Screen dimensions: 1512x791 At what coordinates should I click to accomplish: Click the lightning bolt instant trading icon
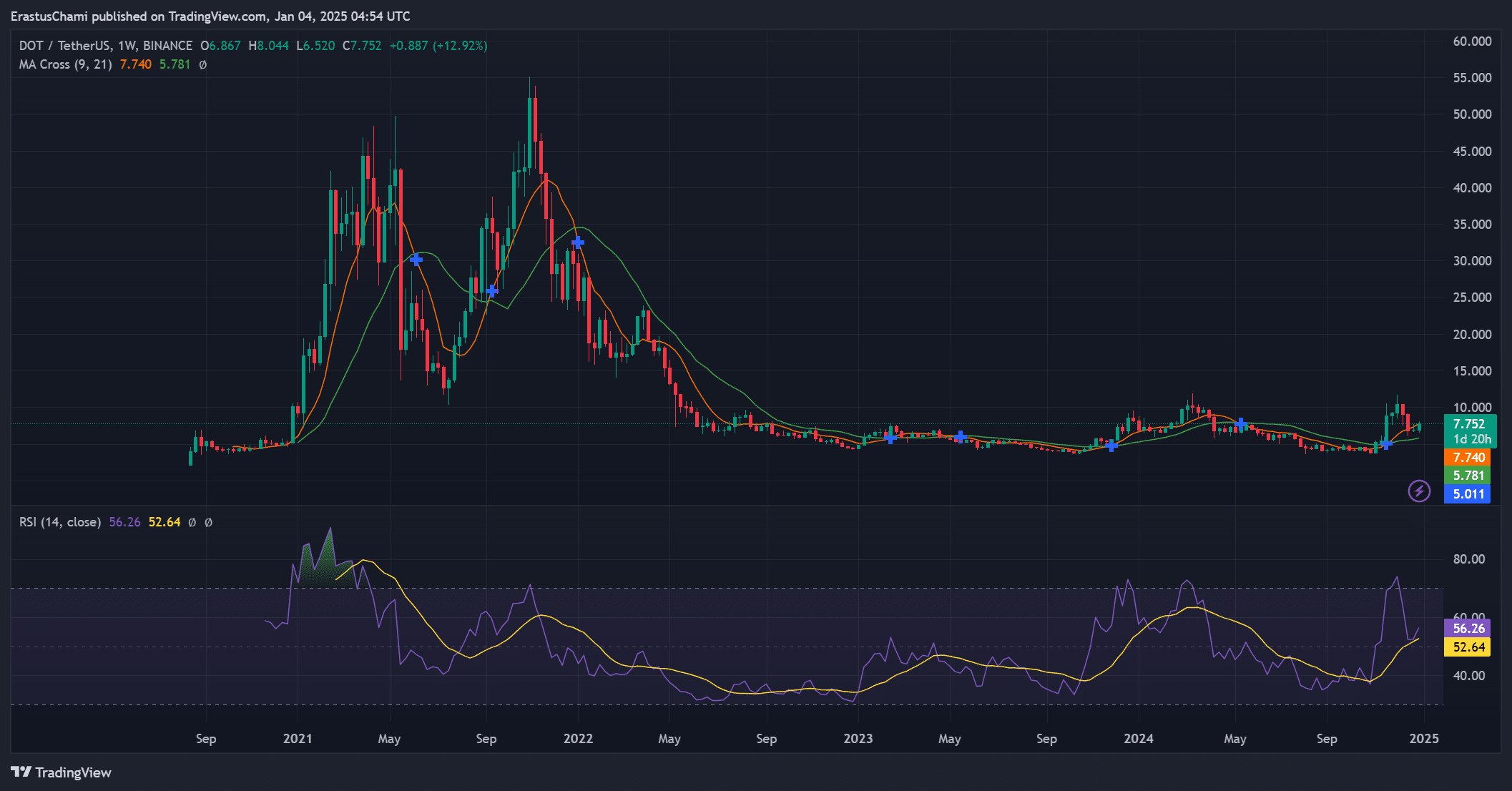point(1418,491)
